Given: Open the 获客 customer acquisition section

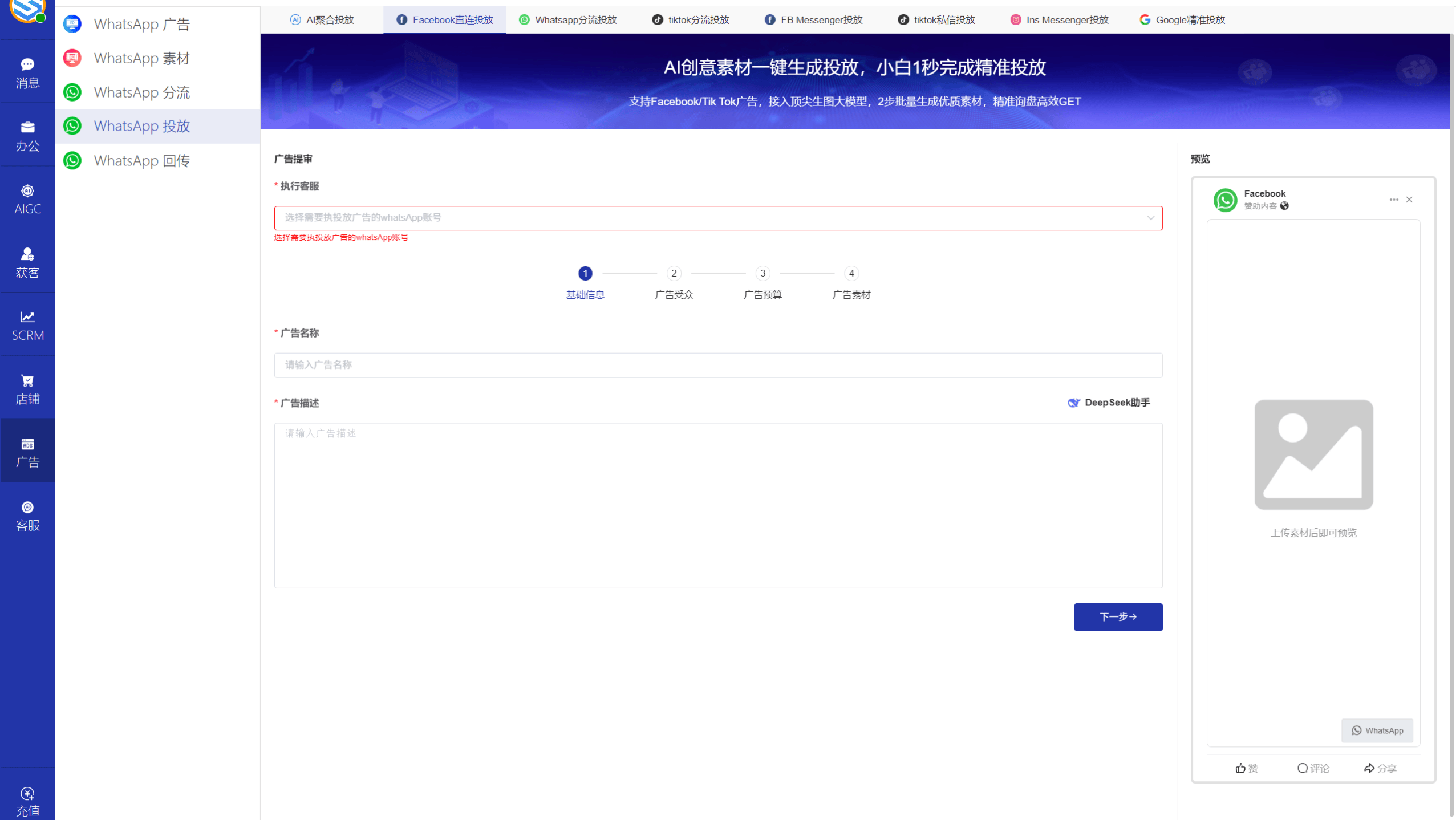Looking at the screenshot, I should pos(27,262).
